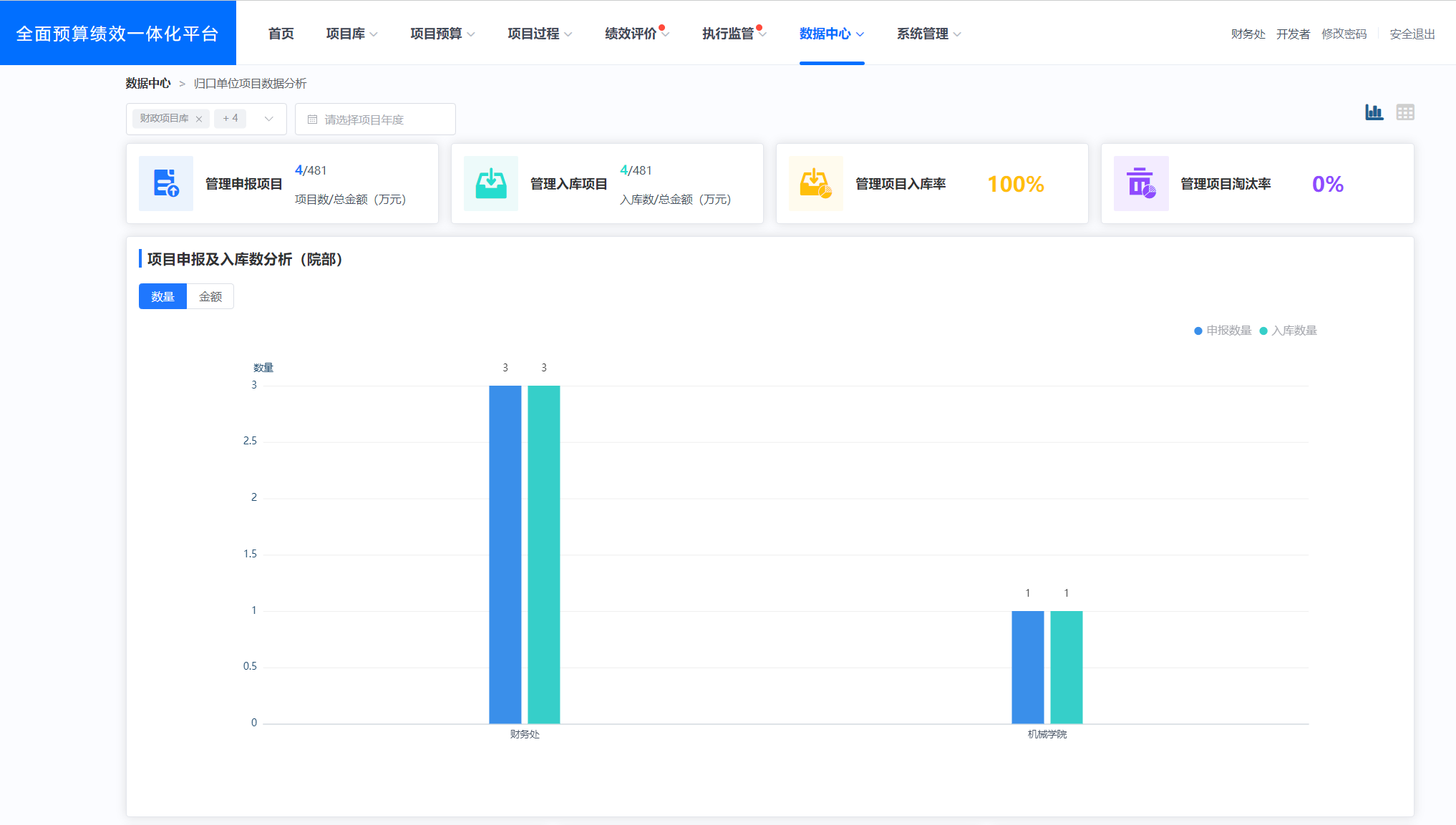Click the +4 filter tag
The image size is (1456, 825).
click(230, 119)
